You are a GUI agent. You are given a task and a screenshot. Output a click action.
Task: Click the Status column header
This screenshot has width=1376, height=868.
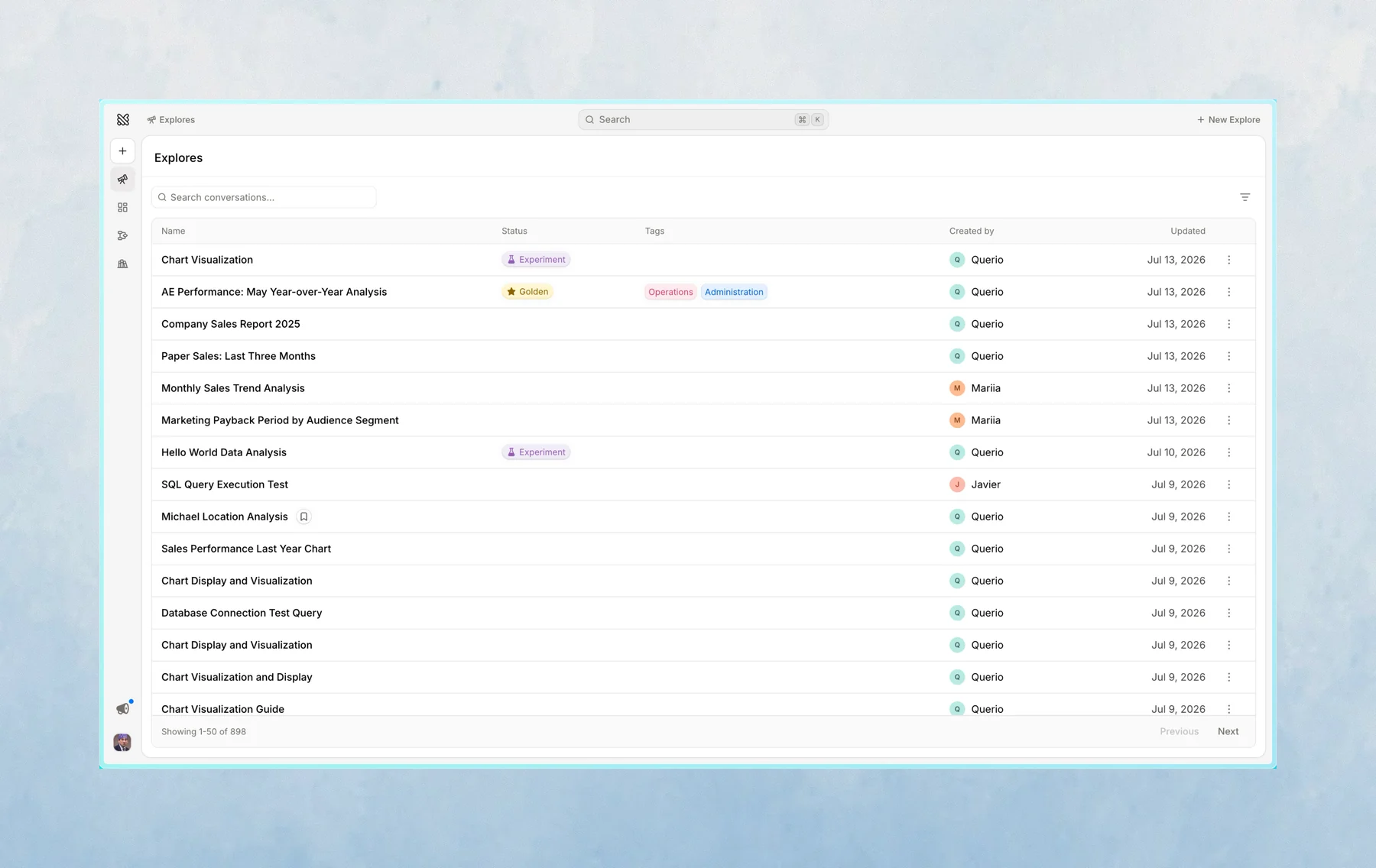click(514, 231)
